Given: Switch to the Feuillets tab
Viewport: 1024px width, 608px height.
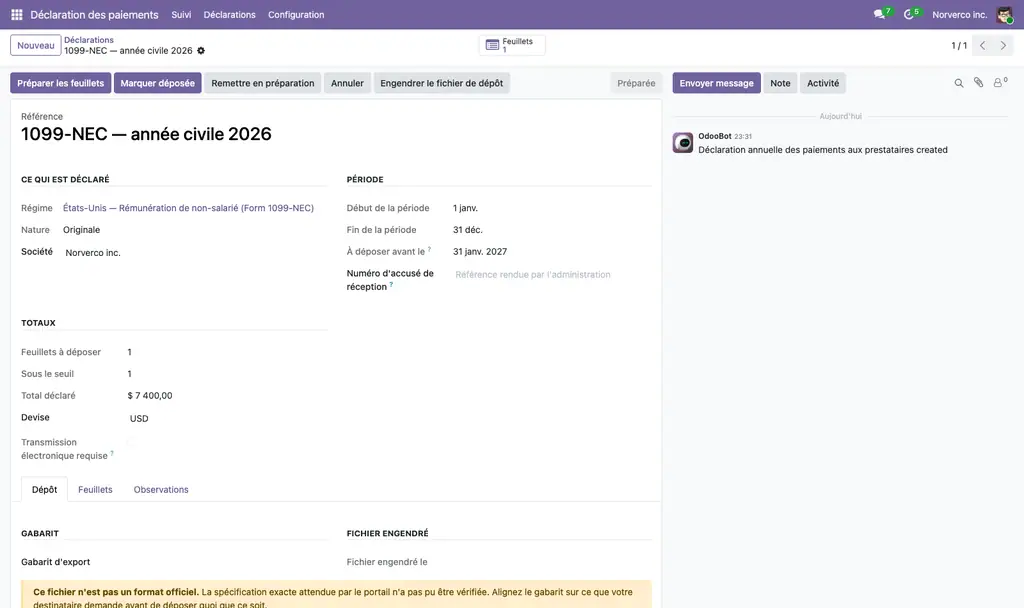Looking at the screenshot, I should [x=95, y=490].
